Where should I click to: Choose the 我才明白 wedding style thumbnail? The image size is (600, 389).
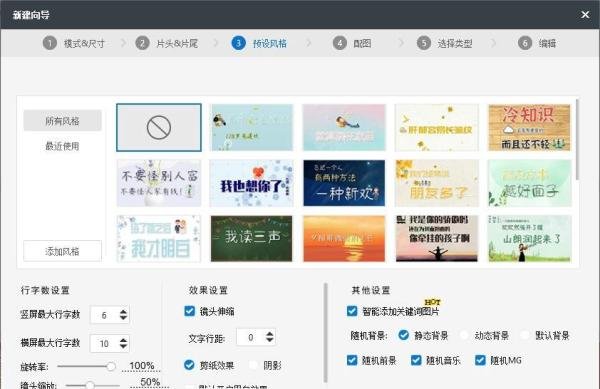coord(159,239)
